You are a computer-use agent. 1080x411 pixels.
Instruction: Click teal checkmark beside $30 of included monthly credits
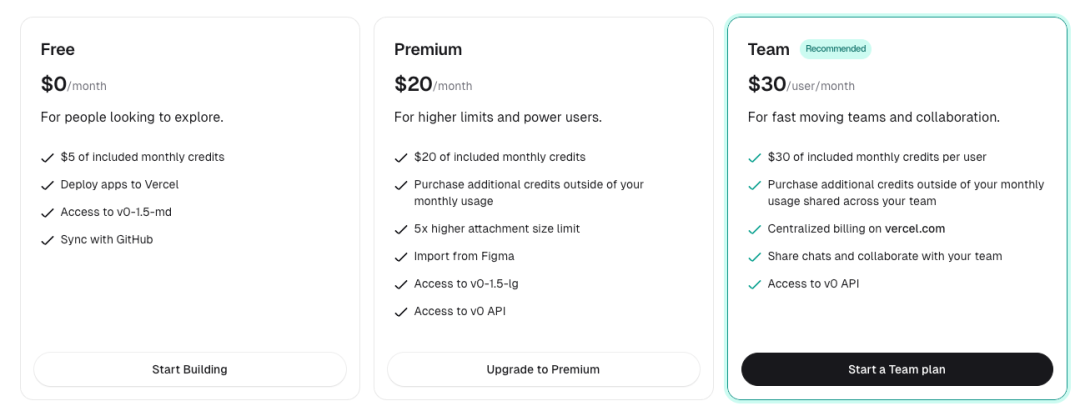754,158
